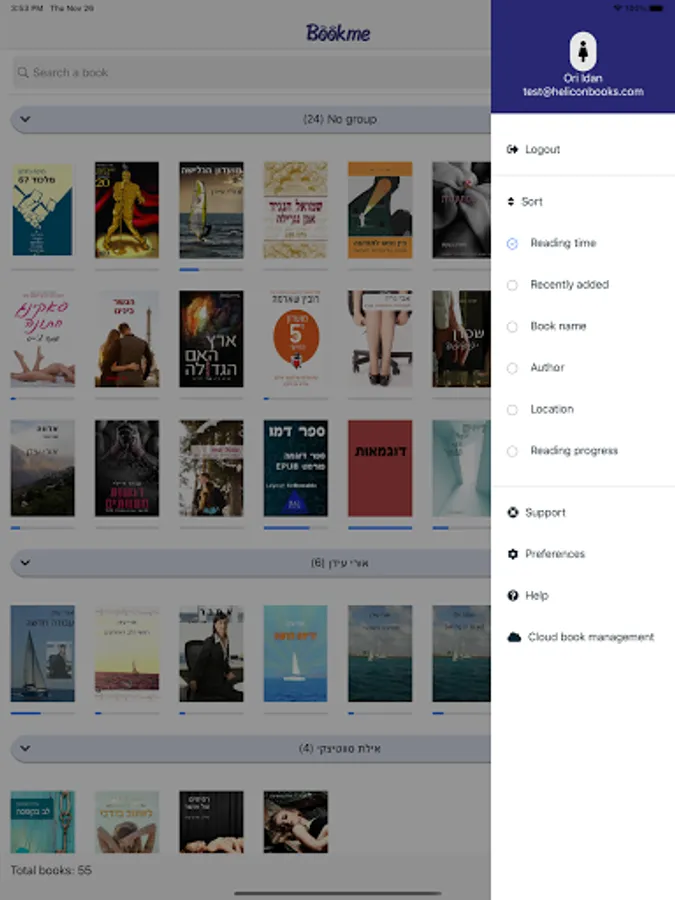
Task: Open the couple at Eiffel tower cover
Action: click(127, 339)
